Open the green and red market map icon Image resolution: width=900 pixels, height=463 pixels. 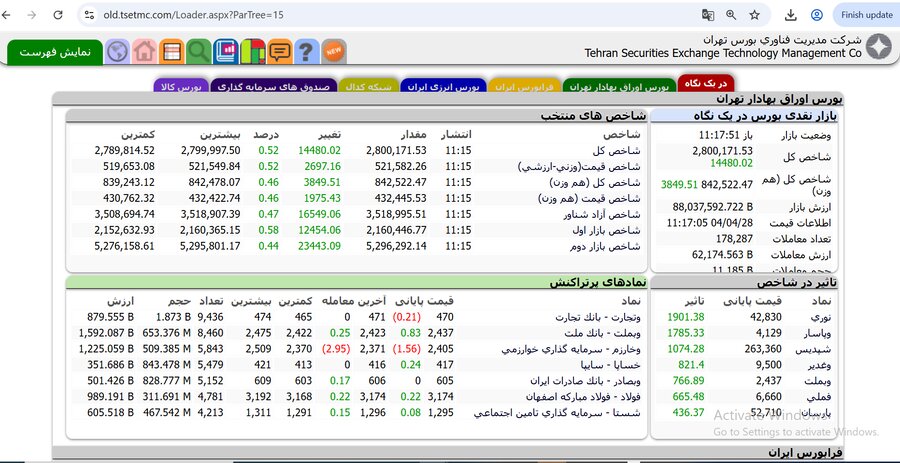pos(253,52)
